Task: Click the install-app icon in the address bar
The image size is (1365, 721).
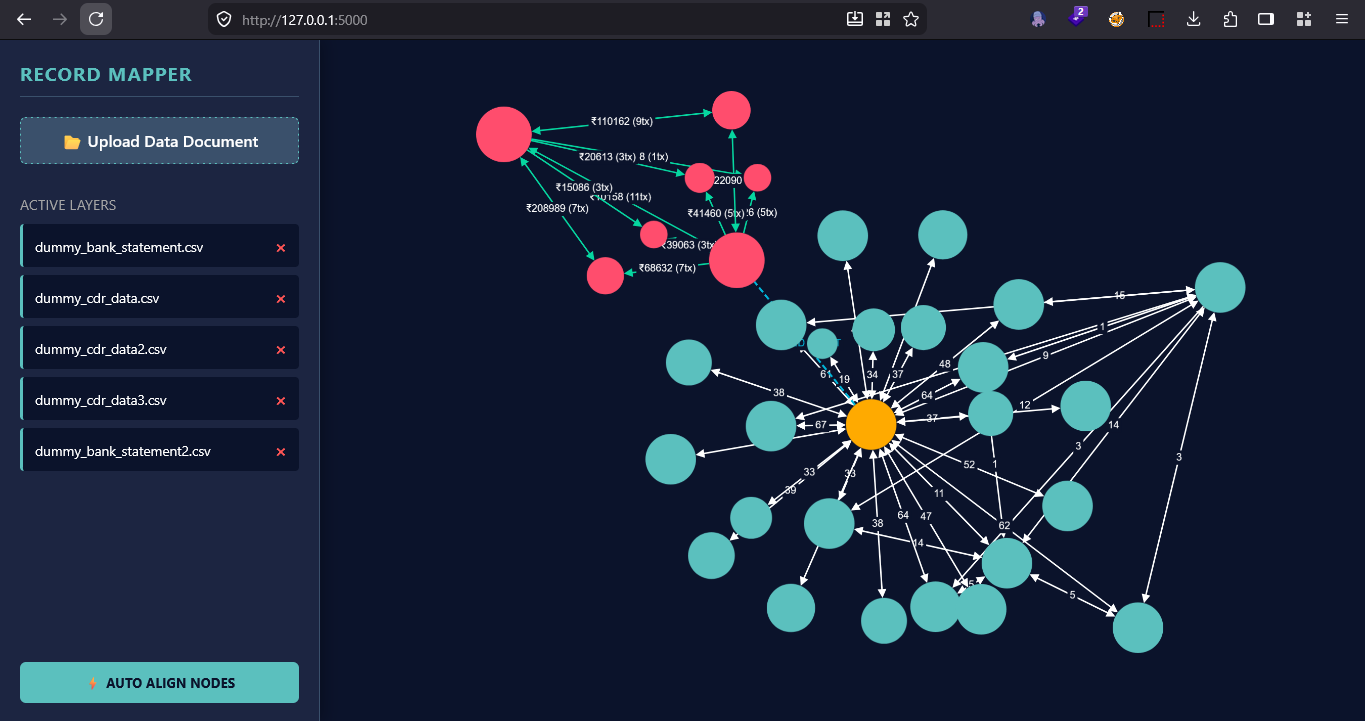Action: [855, 19]
